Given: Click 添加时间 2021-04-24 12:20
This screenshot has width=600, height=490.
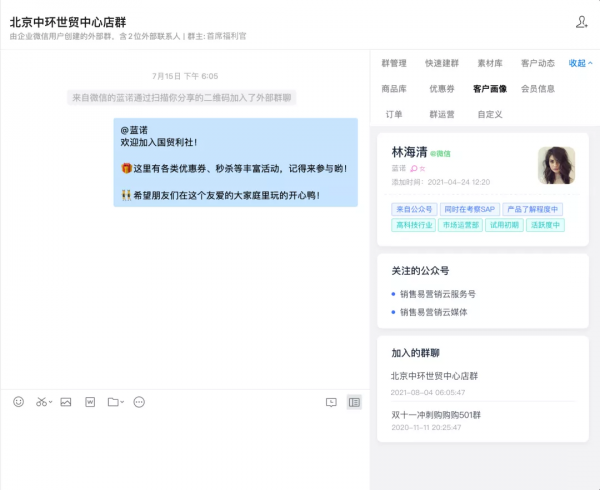Looking at the screenshot, I should (x=440, y=182).
